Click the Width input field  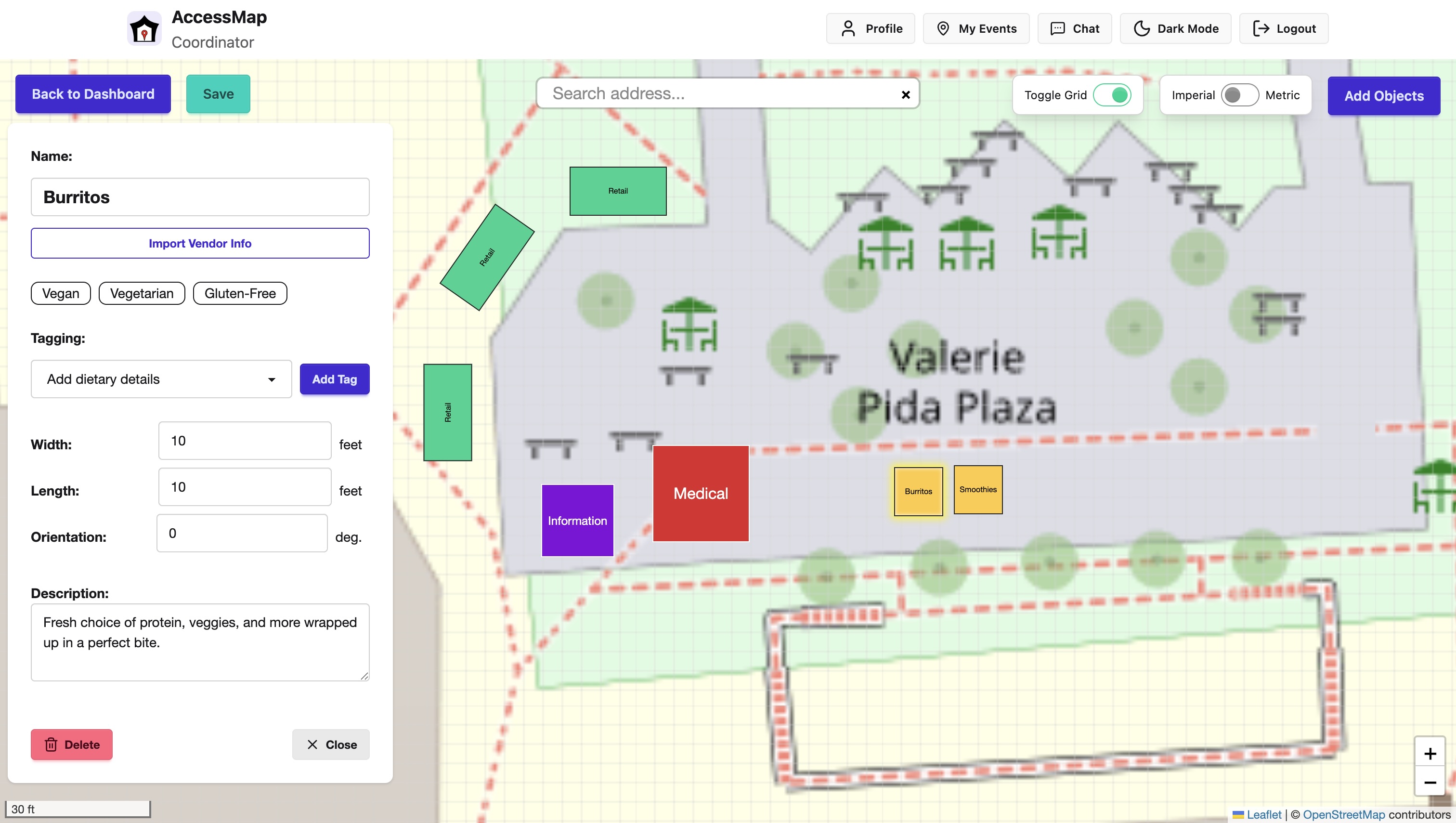(245, 441)
